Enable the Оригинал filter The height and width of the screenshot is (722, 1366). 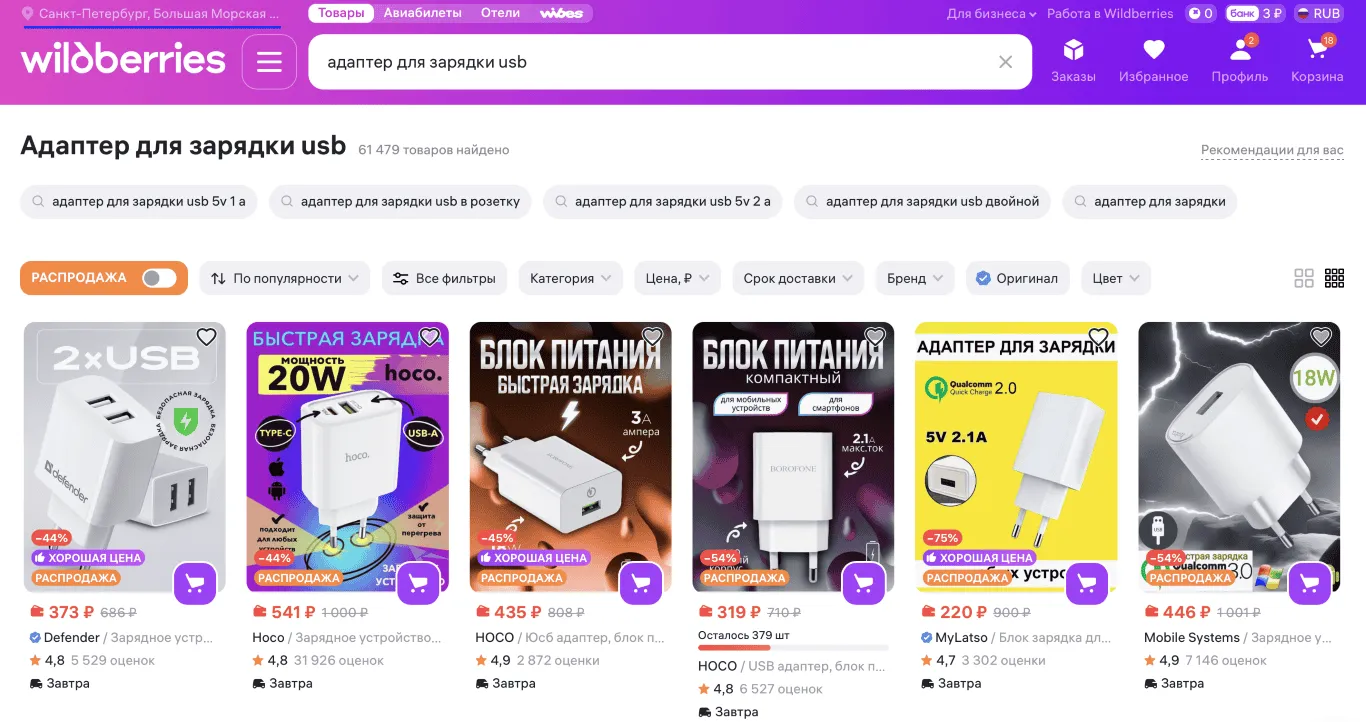click(1018, 278)
